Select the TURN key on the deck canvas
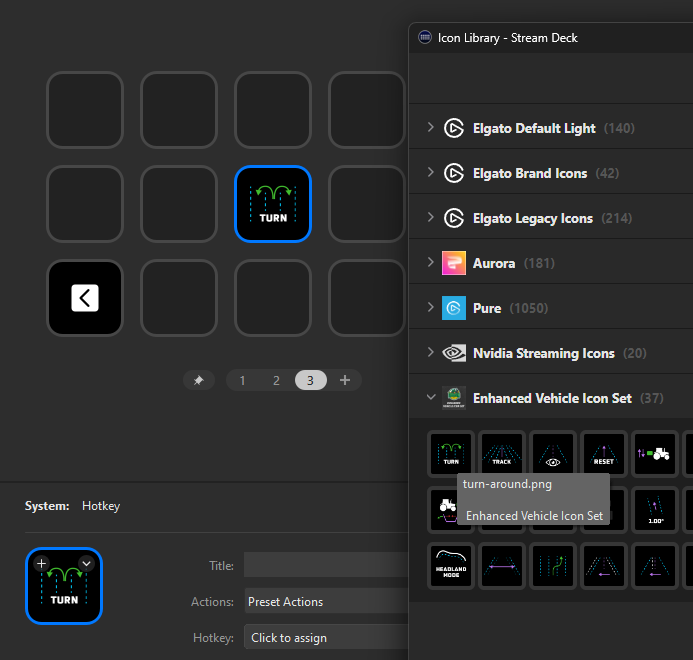Viewport: 693px width, 660px height. [273, 204]
